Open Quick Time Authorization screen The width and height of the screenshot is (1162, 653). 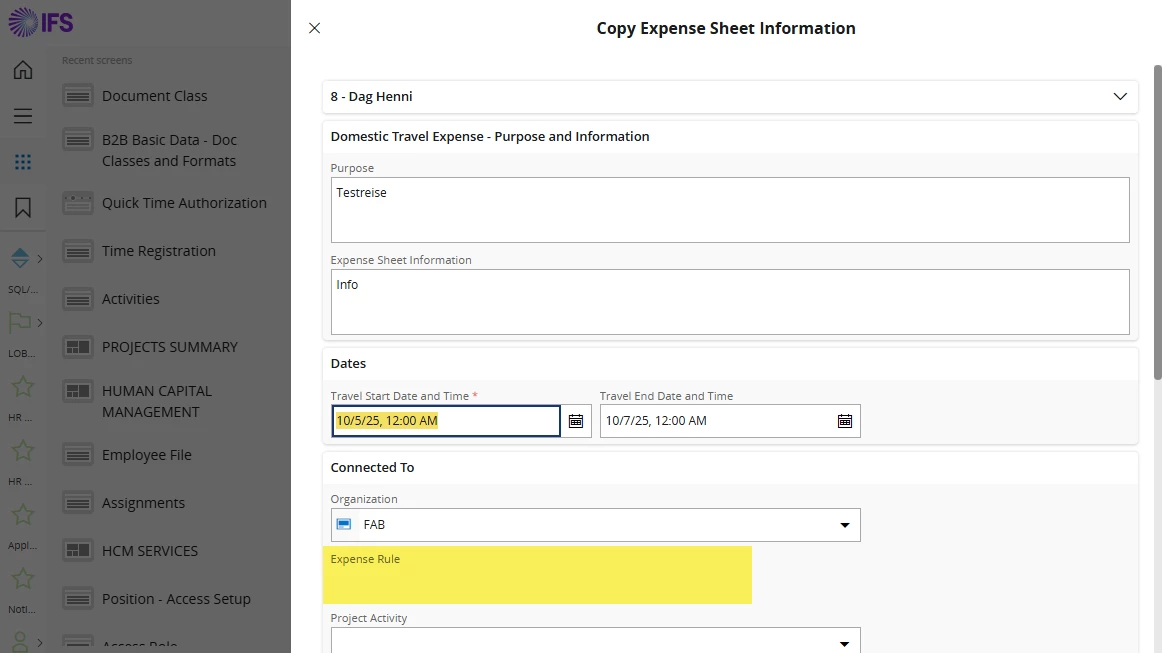coord(184,203)
